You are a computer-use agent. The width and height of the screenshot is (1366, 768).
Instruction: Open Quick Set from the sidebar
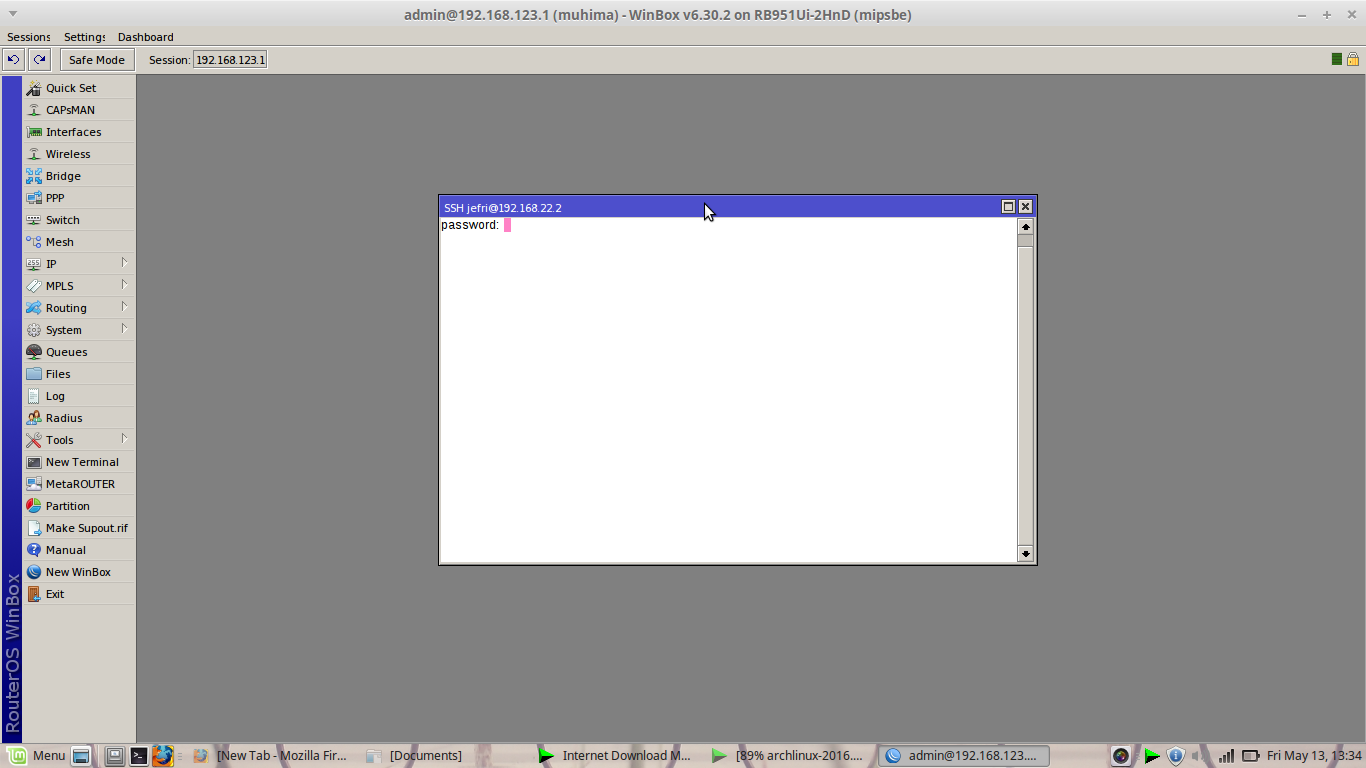coord(78,88)
